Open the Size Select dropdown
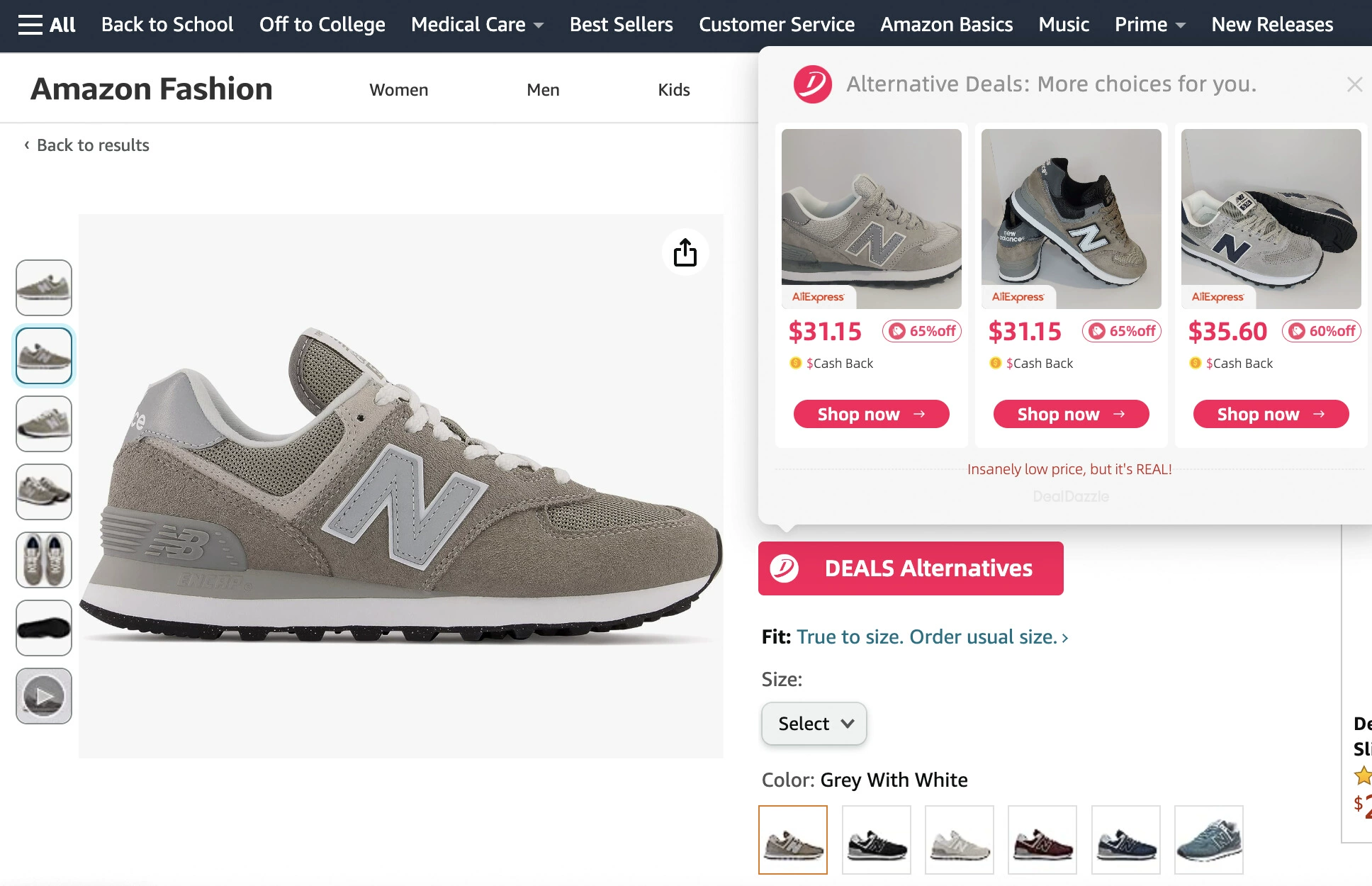Image resolution: width=1372 pixels, height=886 pixels. click(814, 724)
